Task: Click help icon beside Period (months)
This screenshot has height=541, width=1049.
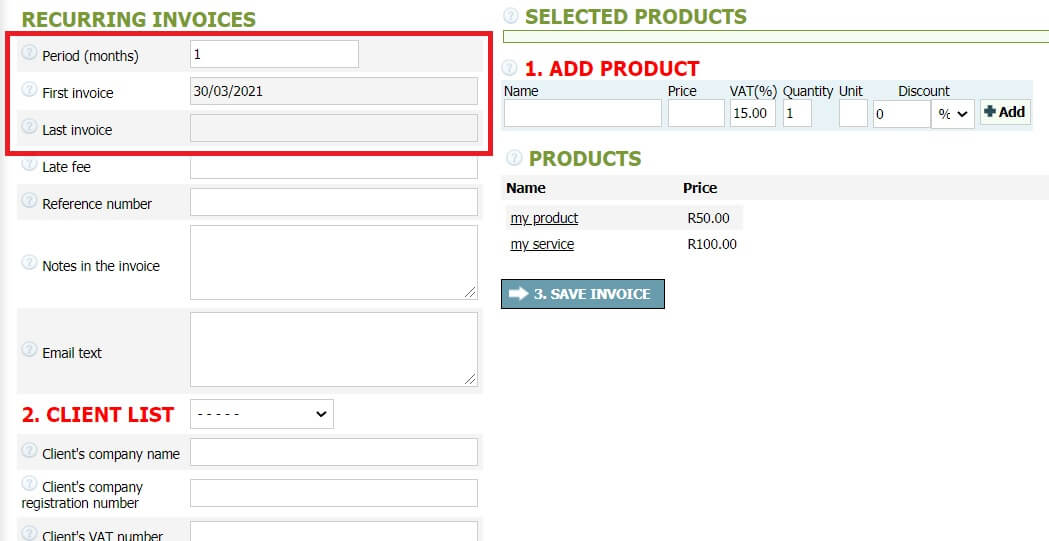Action: tap(29, 52)
